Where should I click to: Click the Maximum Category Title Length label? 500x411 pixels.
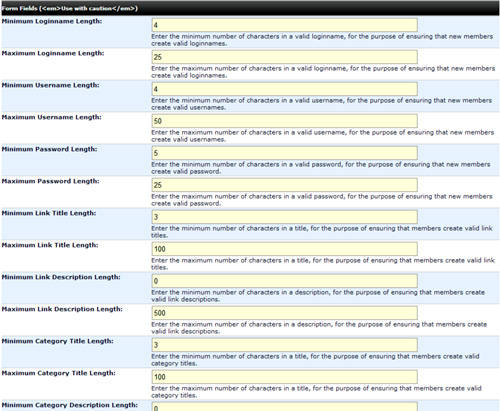click(x=59, y=373)
